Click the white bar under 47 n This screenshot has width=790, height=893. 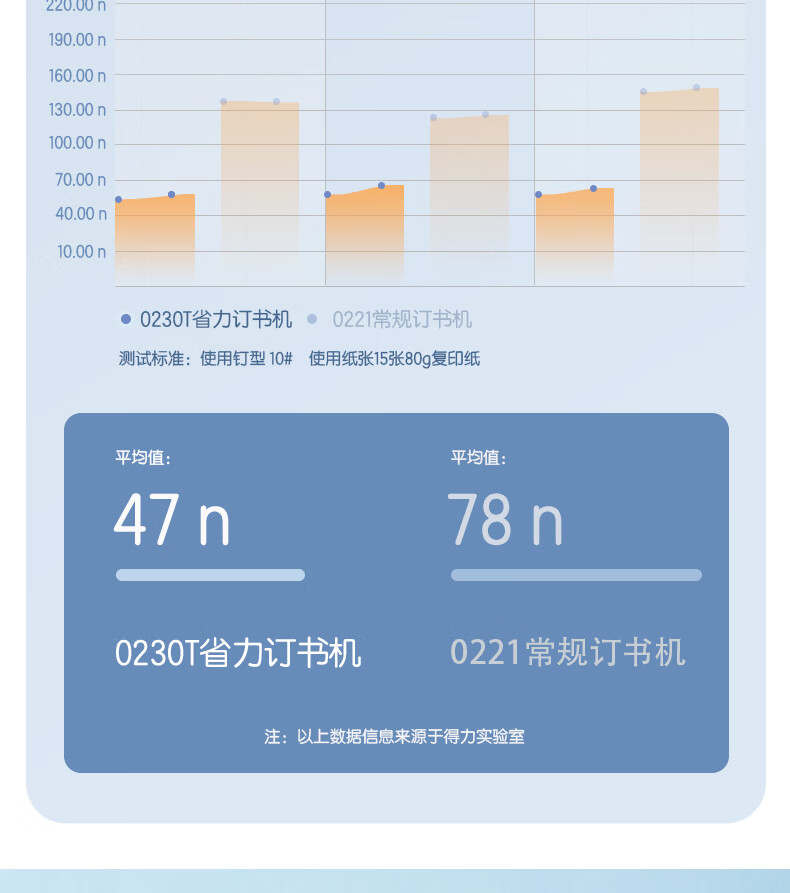coord(210,575)
